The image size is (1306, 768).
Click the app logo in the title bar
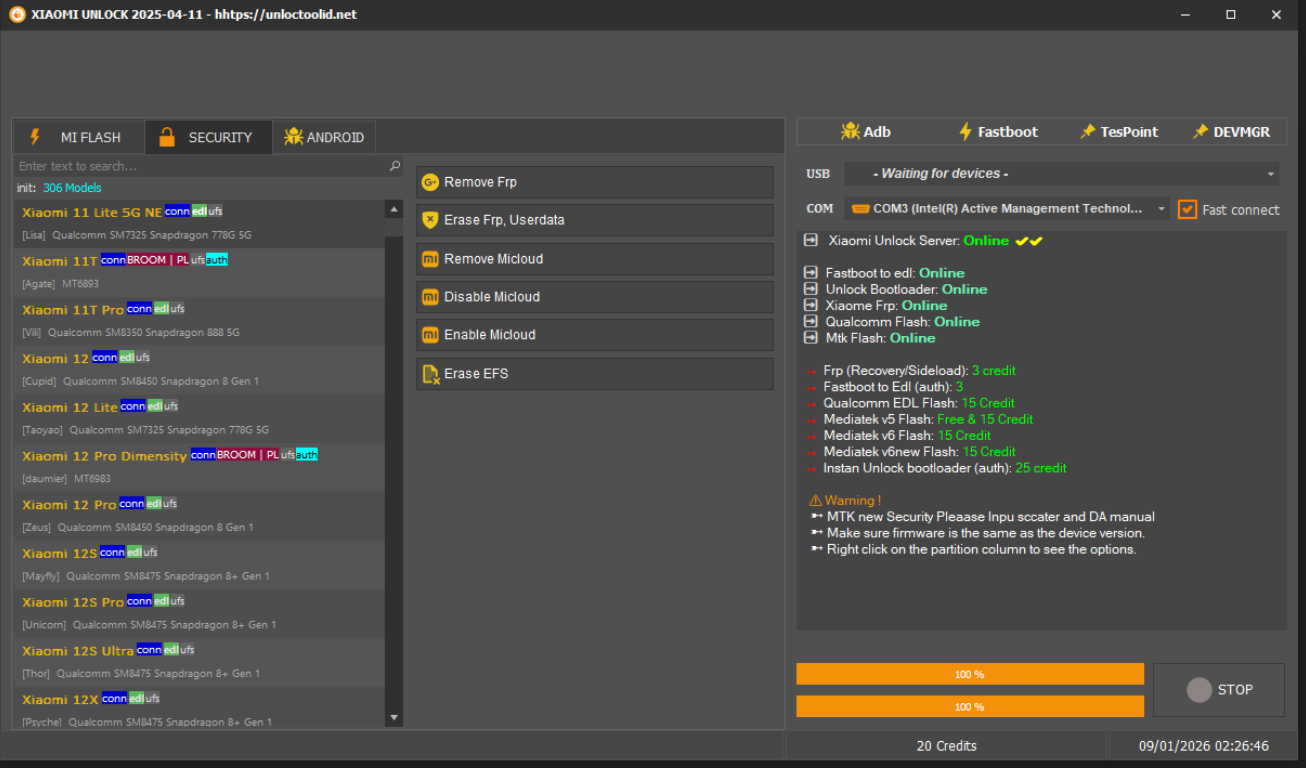pos(17,14)
